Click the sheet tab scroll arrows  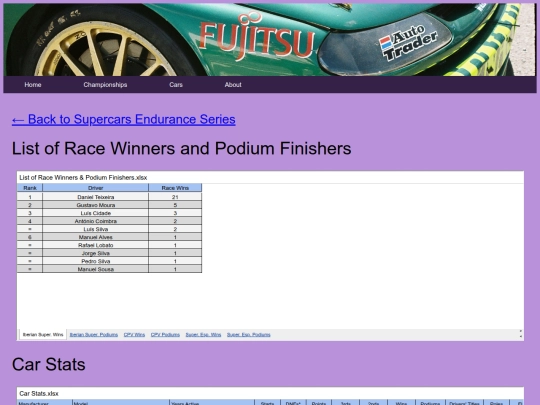click(x=520, y=334)
